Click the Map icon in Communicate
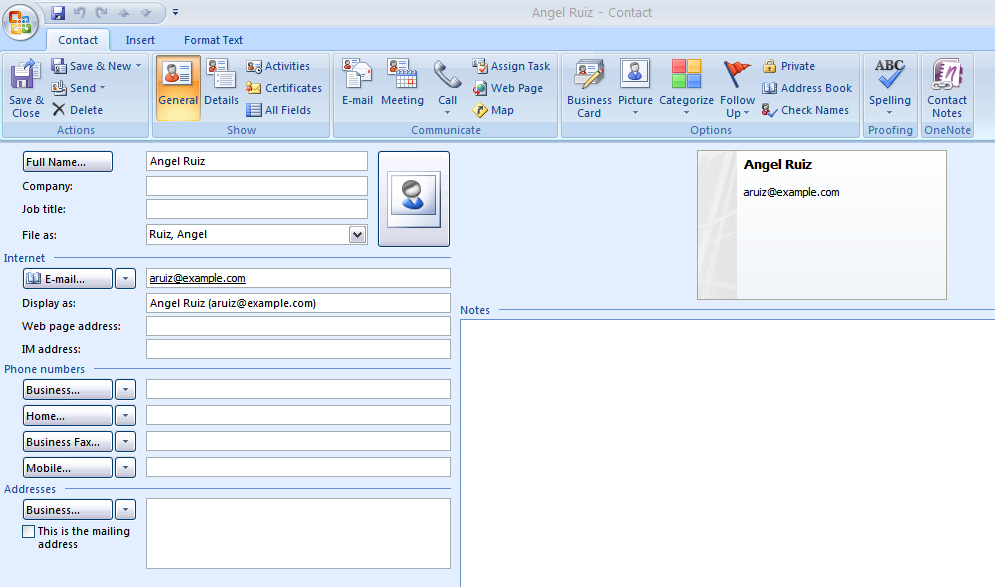Screen dimensions: 995x587 481,110
